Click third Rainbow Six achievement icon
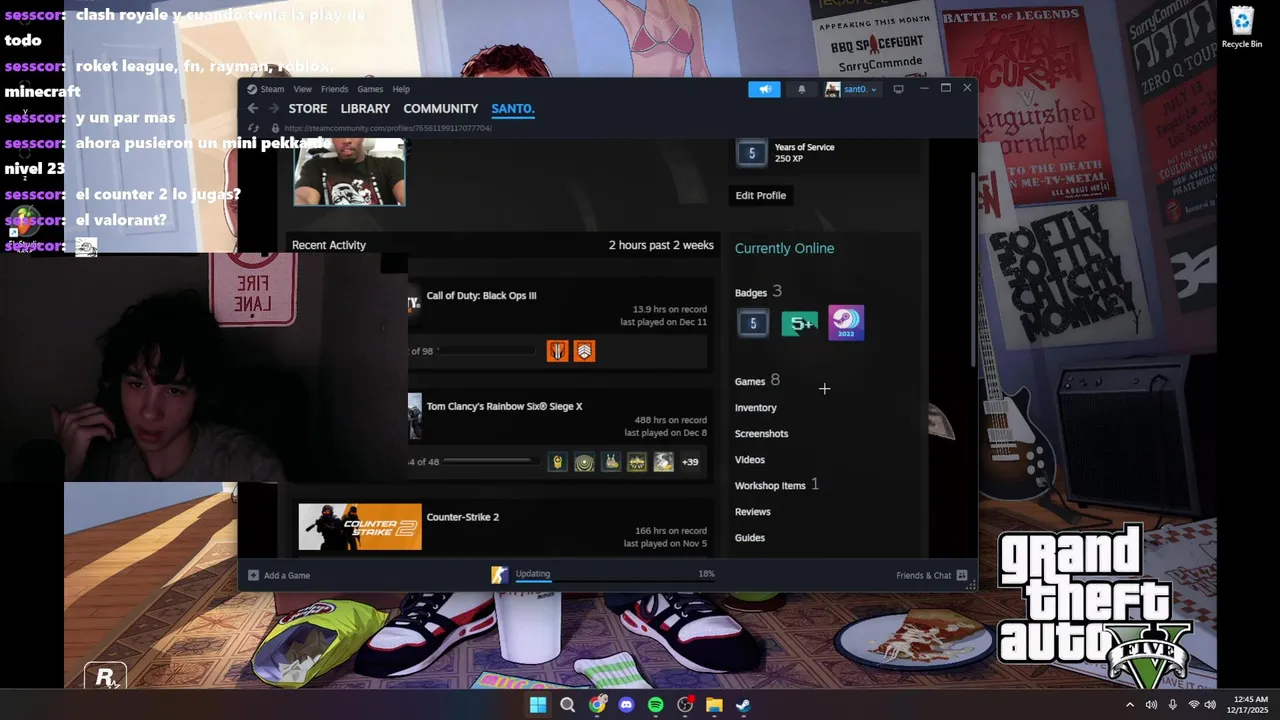Screen dimensions: 1280x720 pyautogui.click(x=611, y=462)
